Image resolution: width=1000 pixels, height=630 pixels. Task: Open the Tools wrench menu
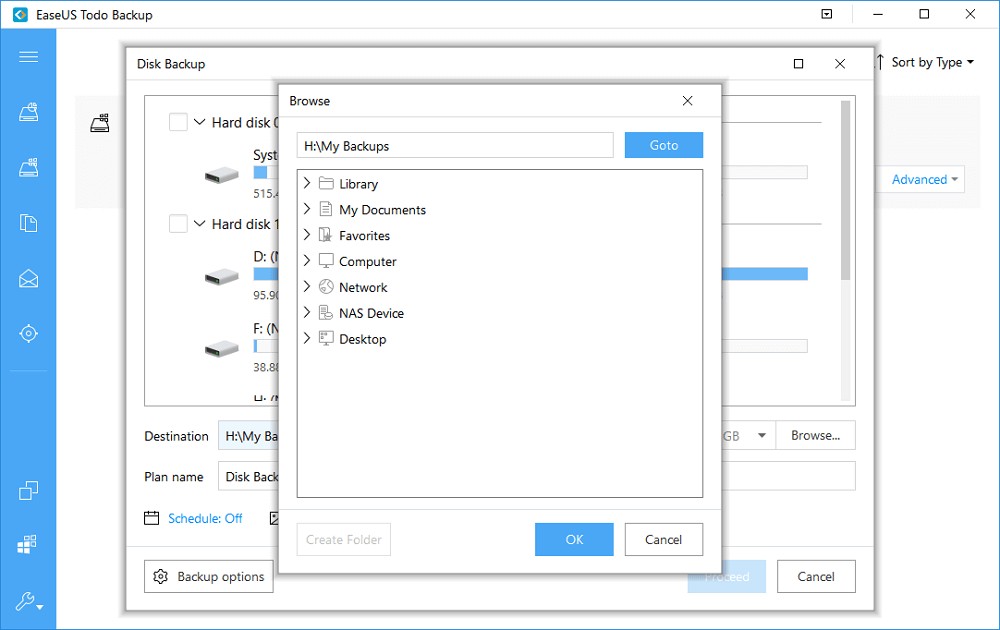pyautogui.click(x=28, y=601)
